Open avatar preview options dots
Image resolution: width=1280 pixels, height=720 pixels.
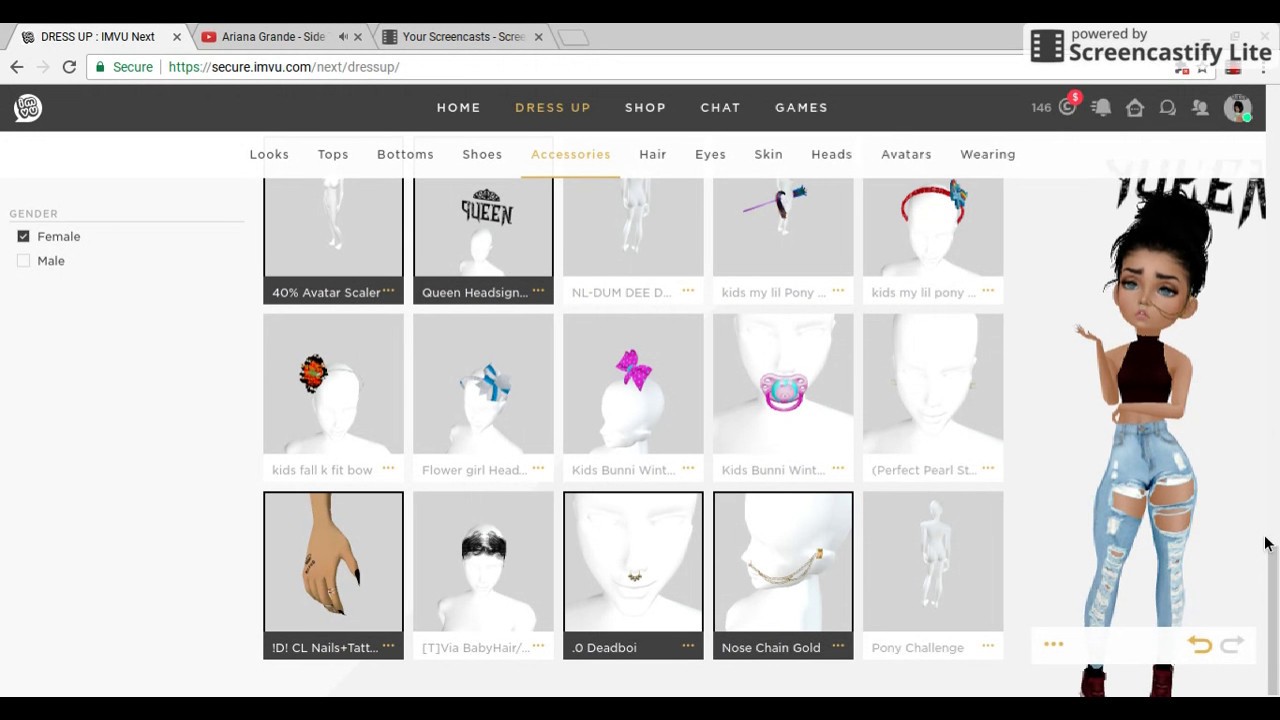tap(1053, 644)
